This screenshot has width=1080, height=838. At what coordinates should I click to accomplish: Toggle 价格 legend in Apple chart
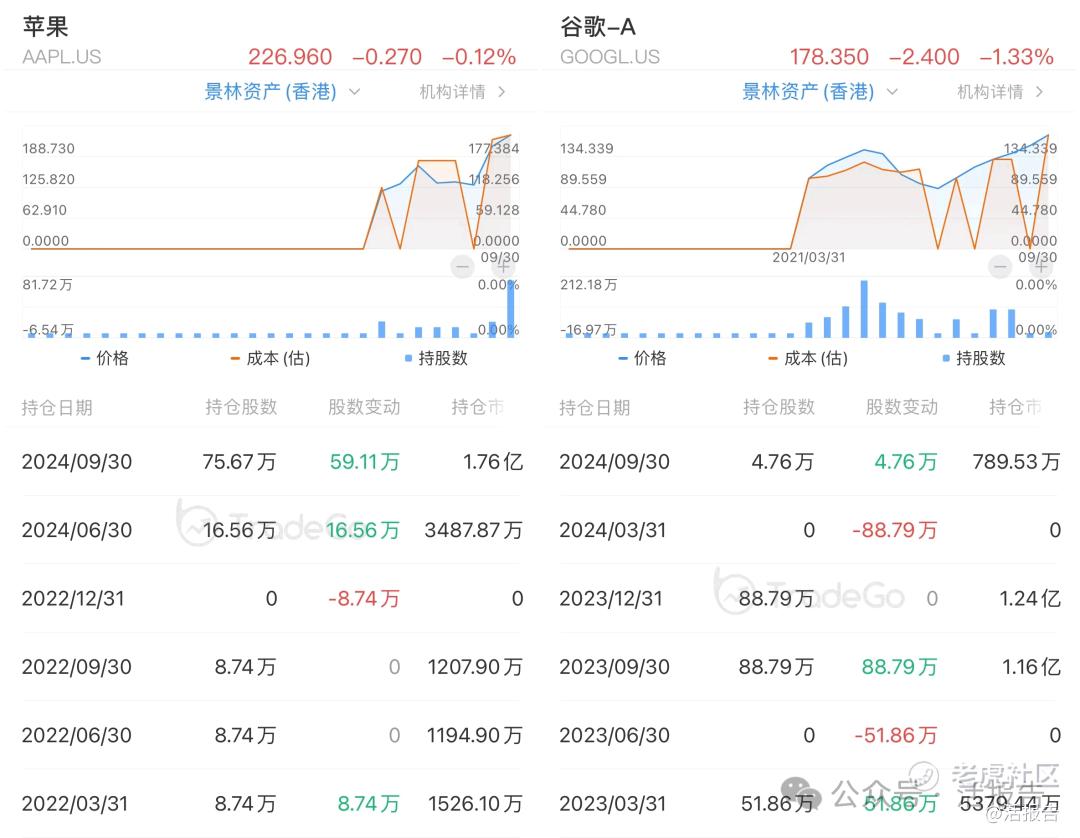point(105,358)
